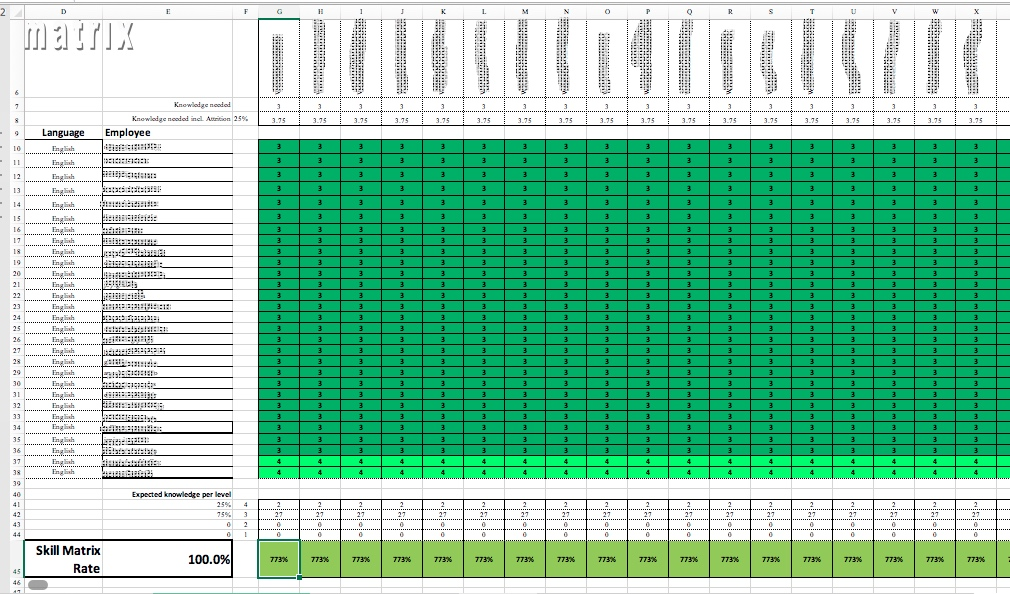Click 'Expected knowledge per level' label
Screen dimensions: 1010x594
[x=182, y=494]
